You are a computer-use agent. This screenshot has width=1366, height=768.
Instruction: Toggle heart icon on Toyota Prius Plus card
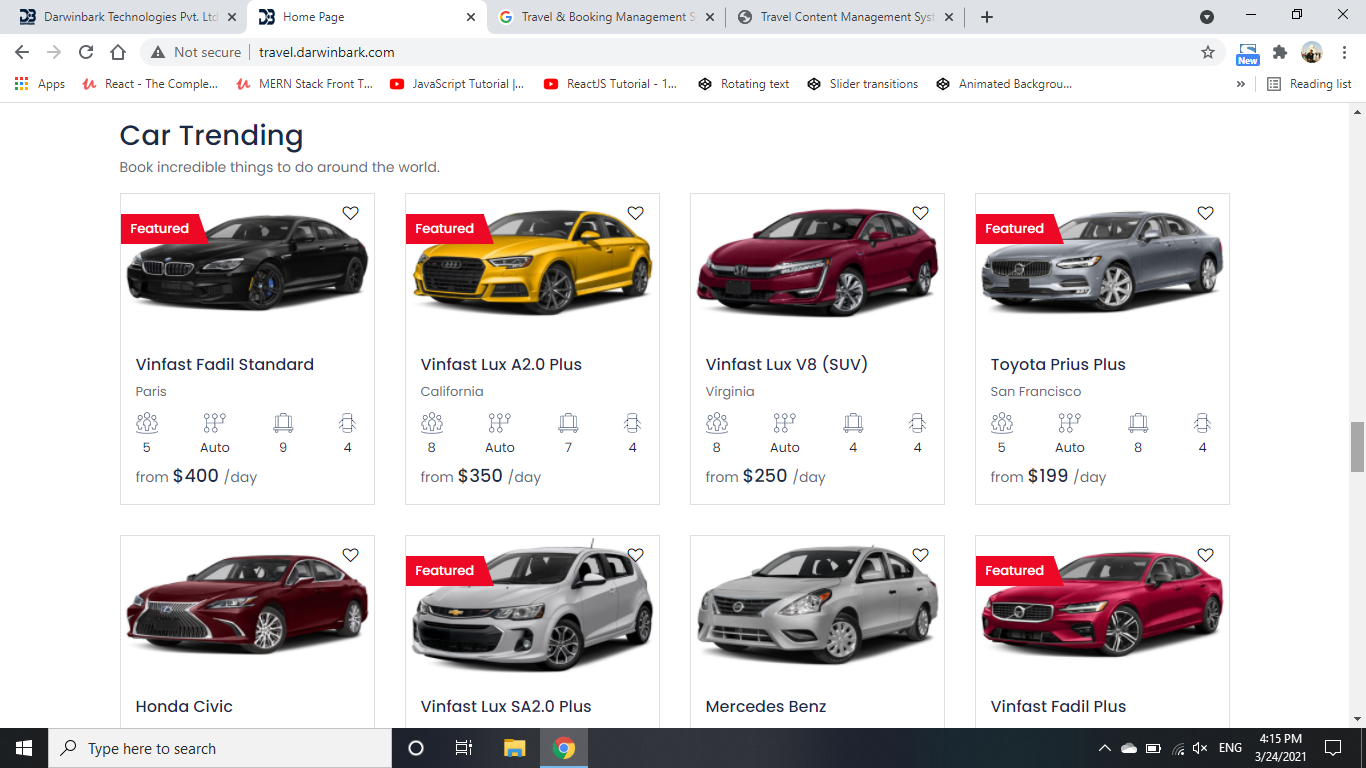tap(1205, 213)
